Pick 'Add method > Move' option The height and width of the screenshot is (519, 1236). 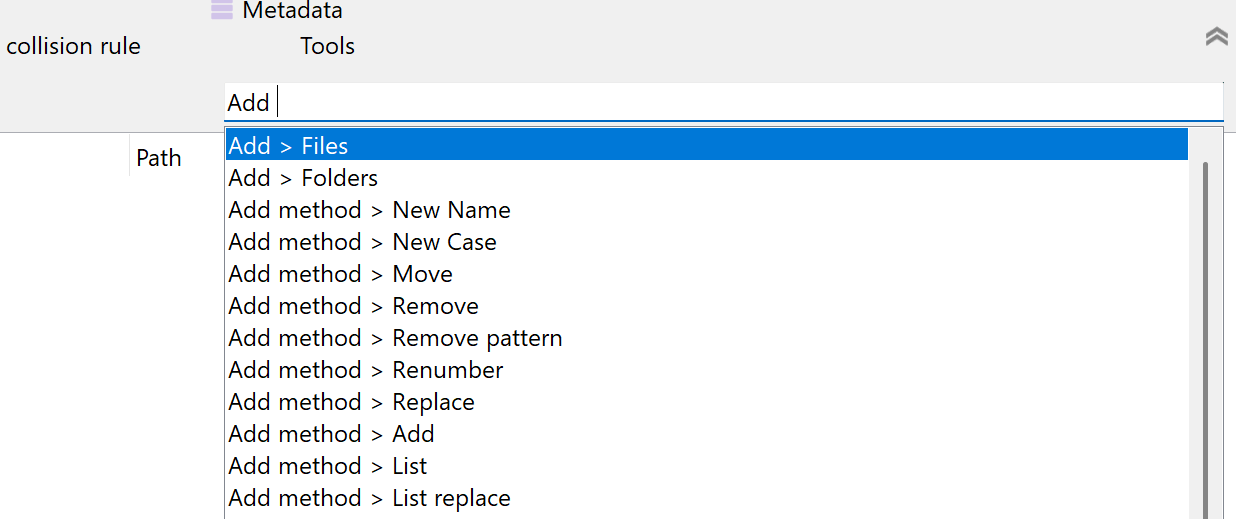(x=340, y=274)
